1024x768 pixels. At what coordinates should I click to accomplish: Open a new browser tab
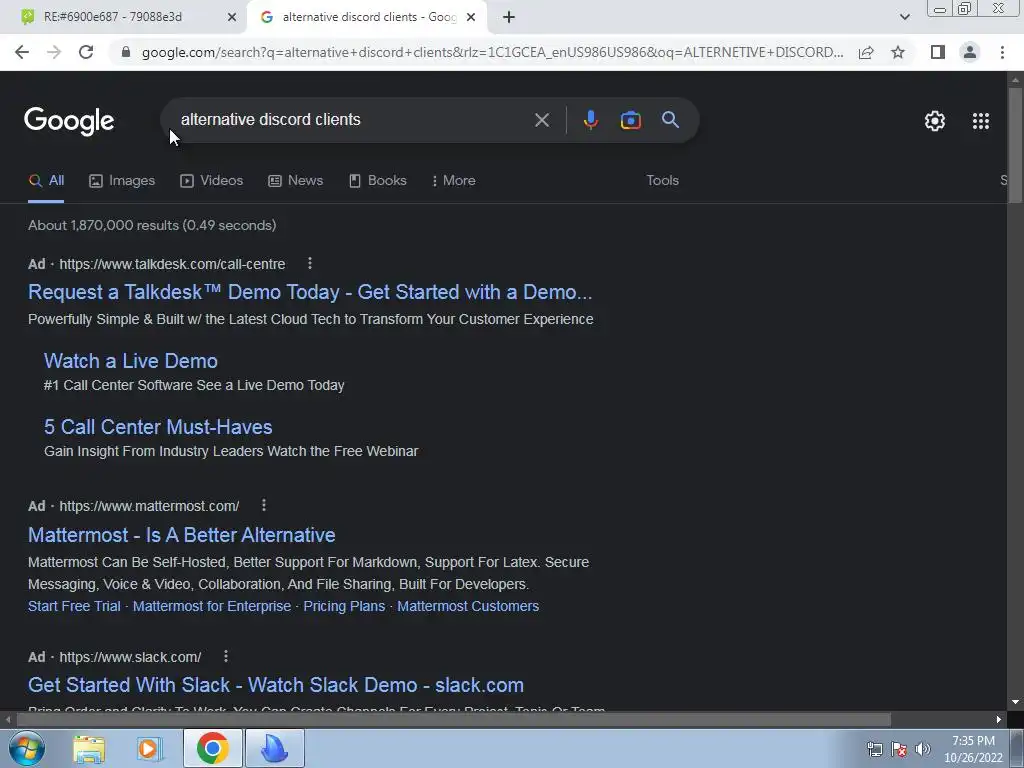tap(509, 17)
